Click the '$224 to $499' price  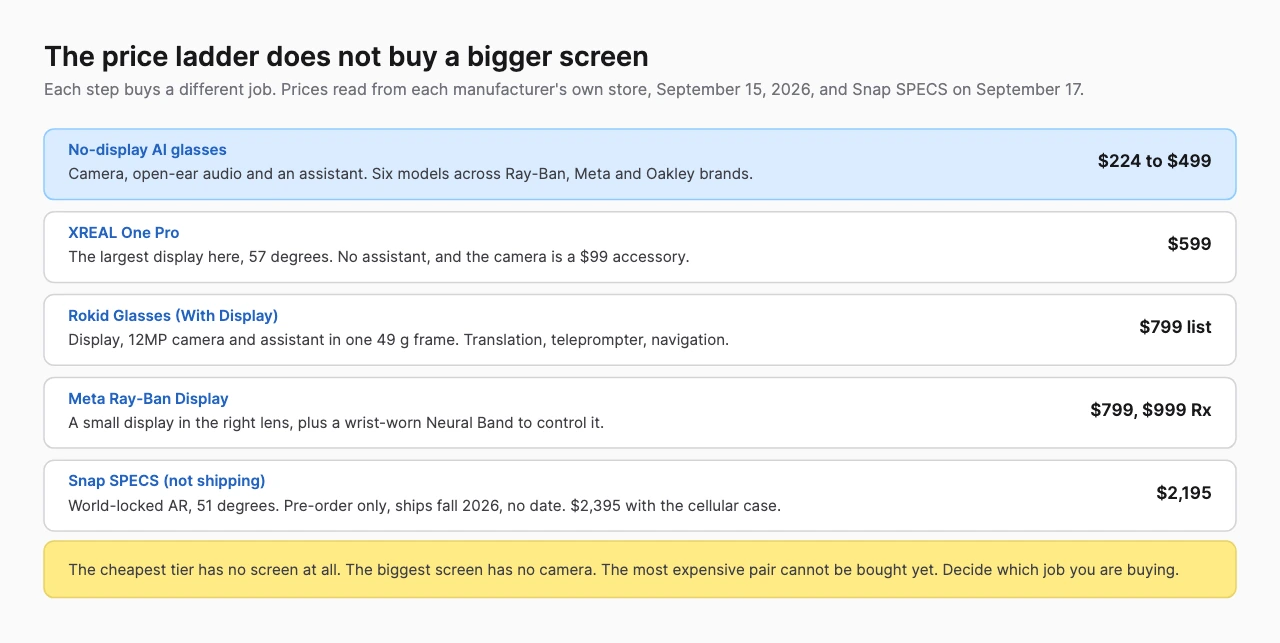(1154, 161)
